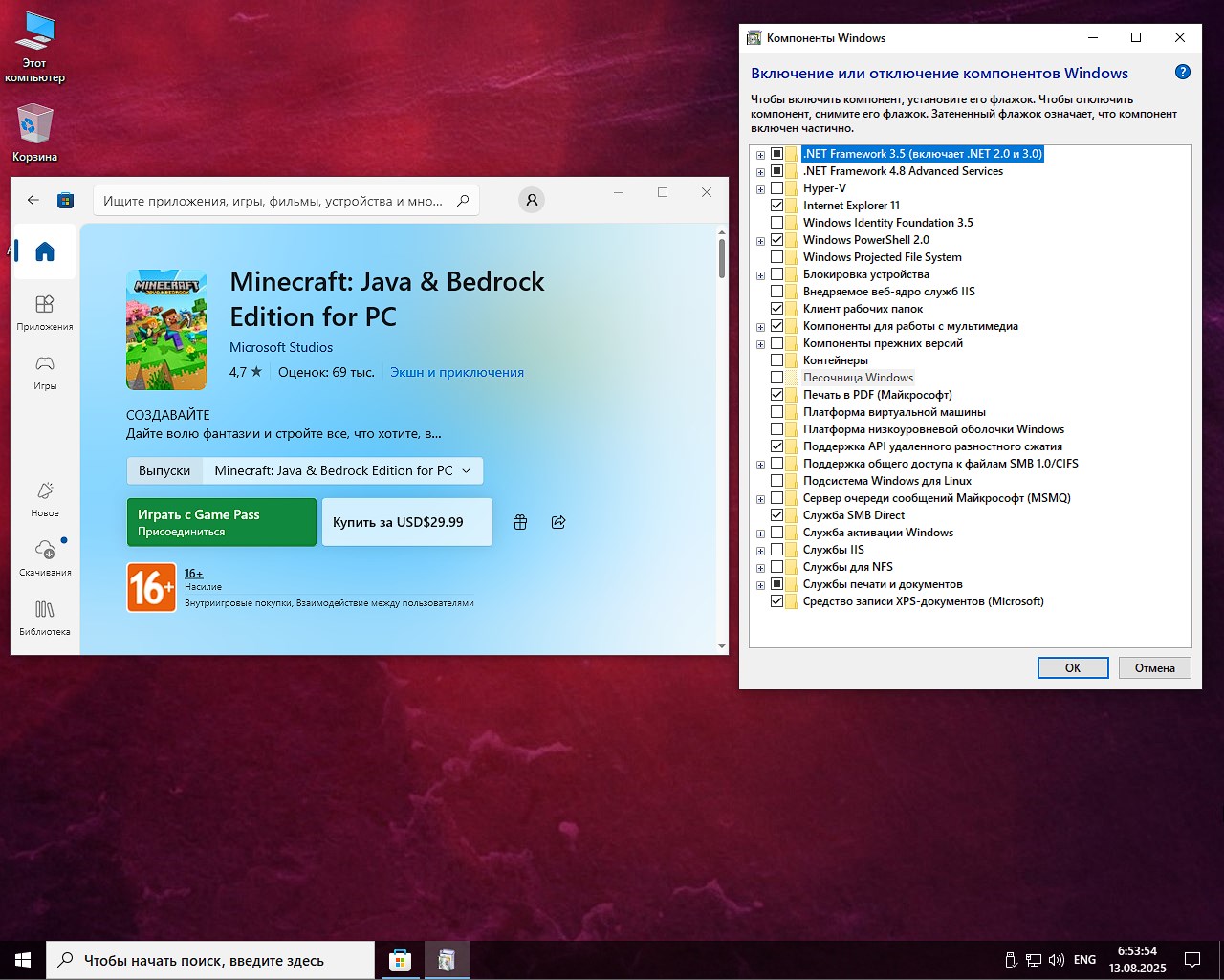Expand Службы IIS tree node
The image size is (1224, 980).
[x=760, y=551]
